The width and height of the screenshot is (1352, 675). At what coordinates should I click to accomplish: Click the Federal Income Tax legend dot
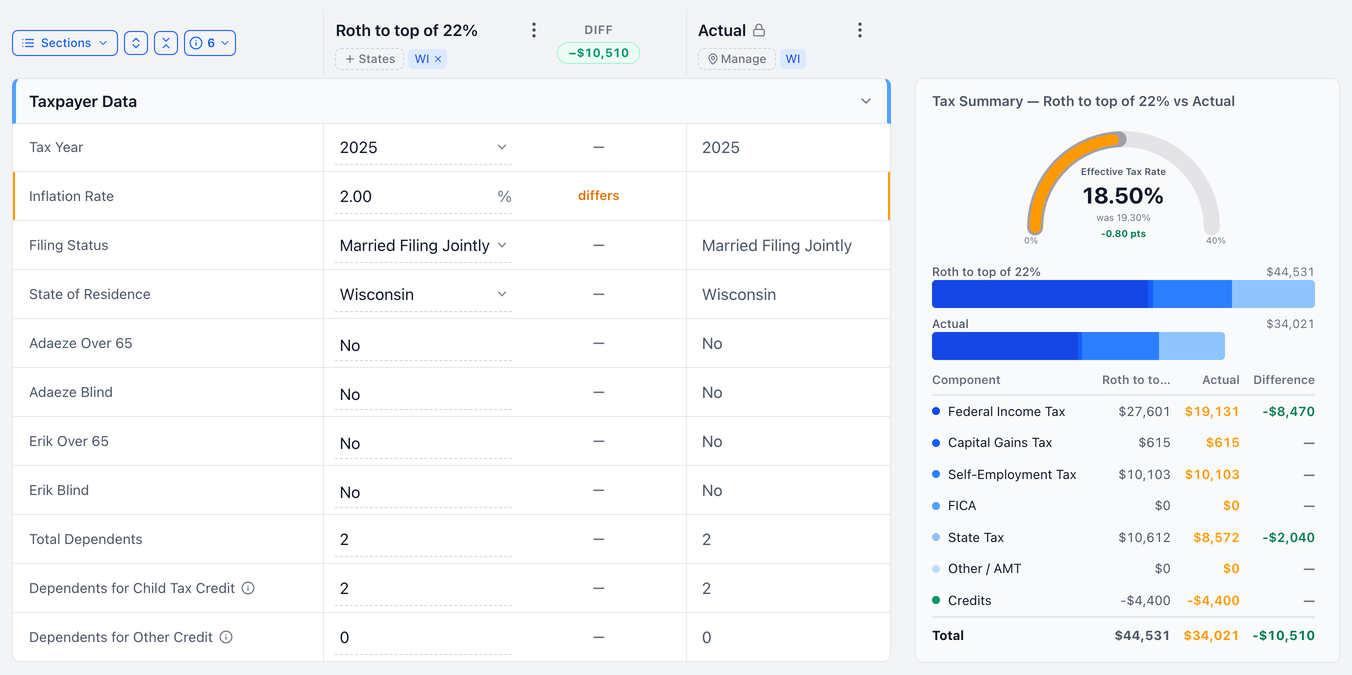tap(936, 411)
